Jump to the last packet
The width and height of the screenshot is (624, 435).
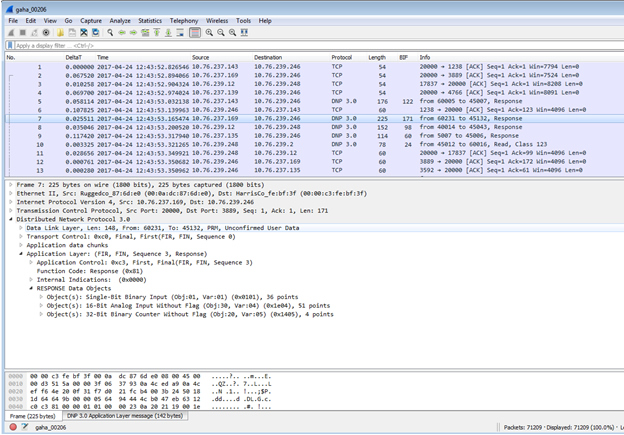[x=168, y=33]
